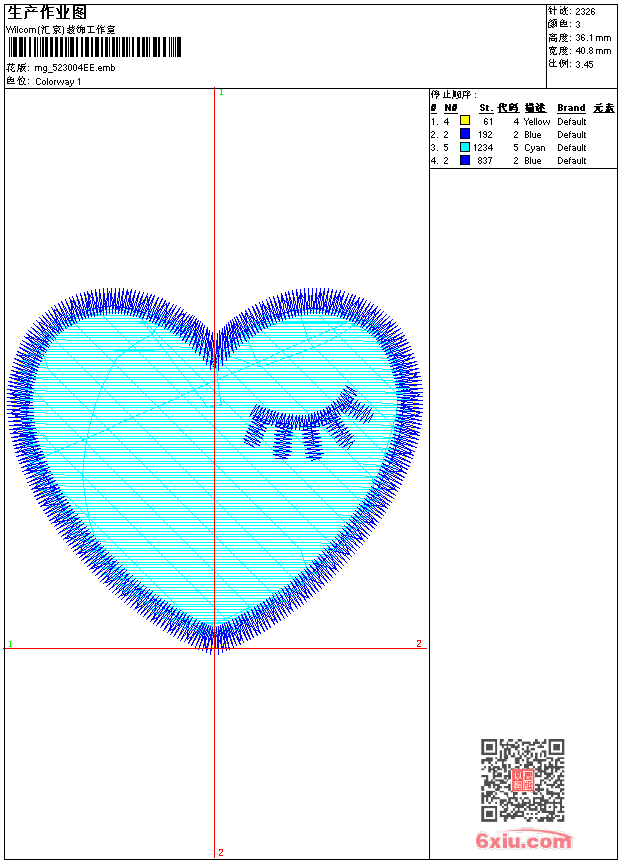
Task: Click the file name mg_523004EE.emb
Action: pyautogui.click(x=75, y=68)
